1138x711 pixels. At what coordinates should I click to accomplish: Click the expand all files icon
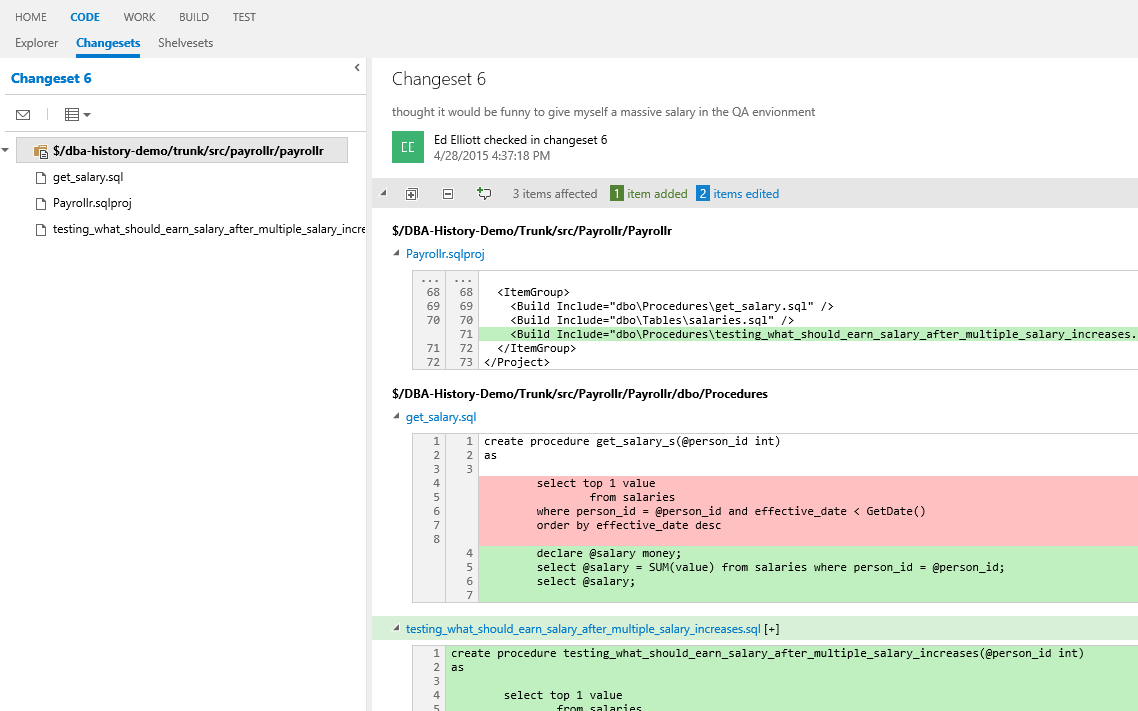(411, 194)
